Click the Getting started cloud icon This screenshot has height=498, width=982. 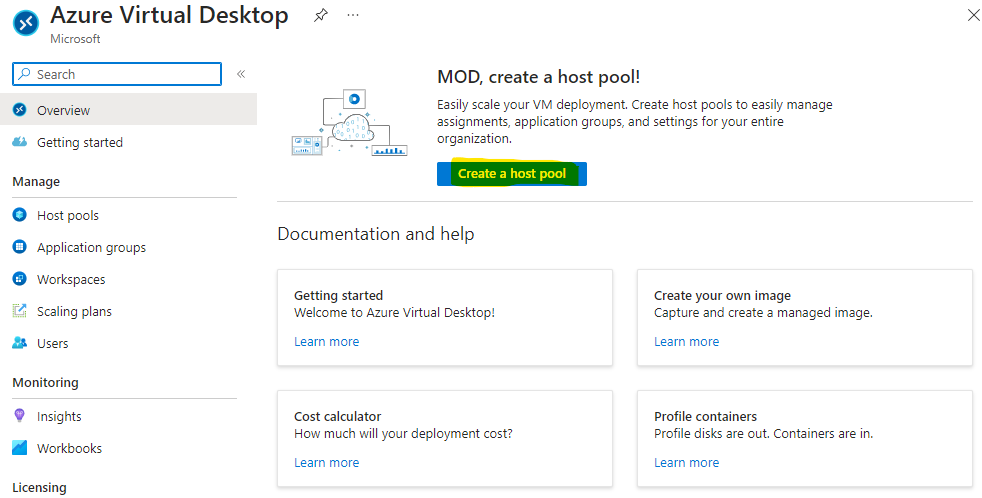point(20,142)
